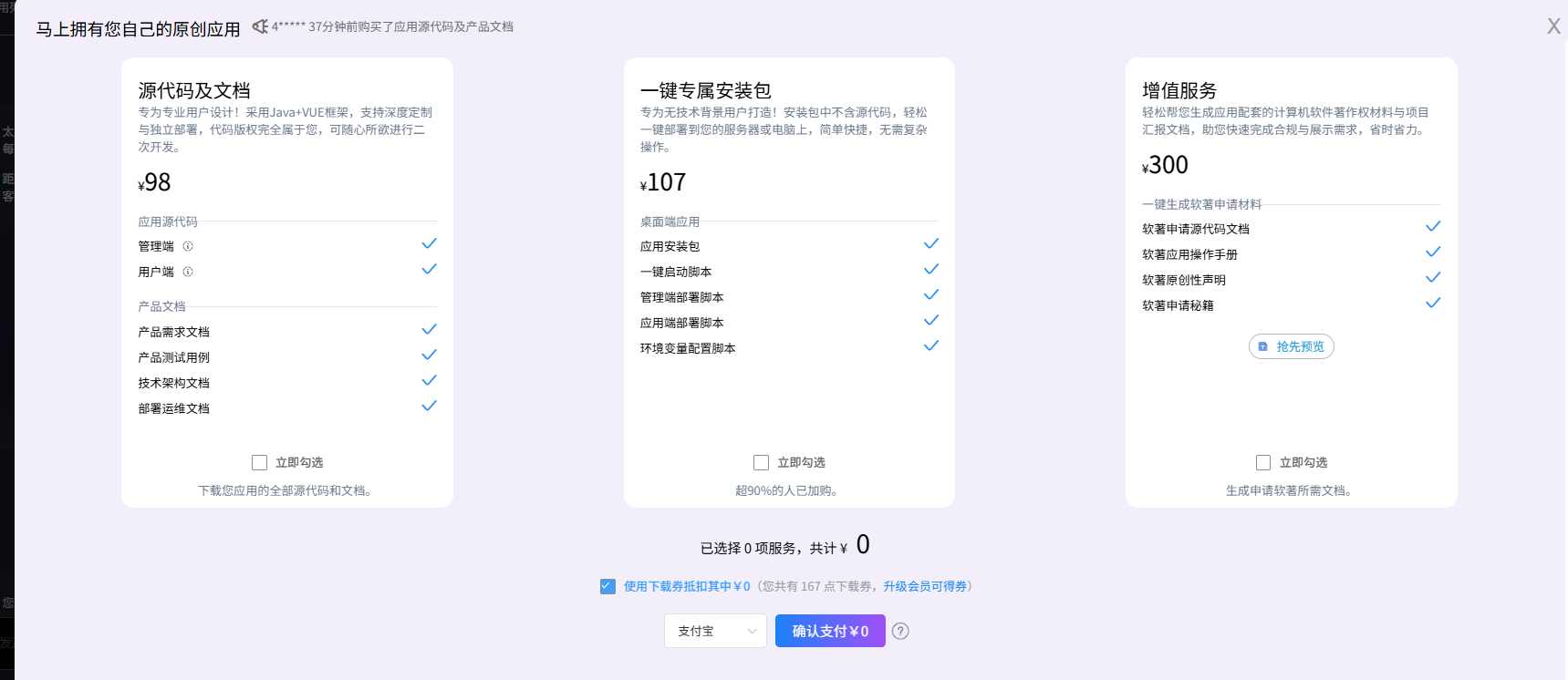Click the checkmark for 软著申请秘籍
Image resolution: width=1568 pixels, height=680 pixels.
1433,303
